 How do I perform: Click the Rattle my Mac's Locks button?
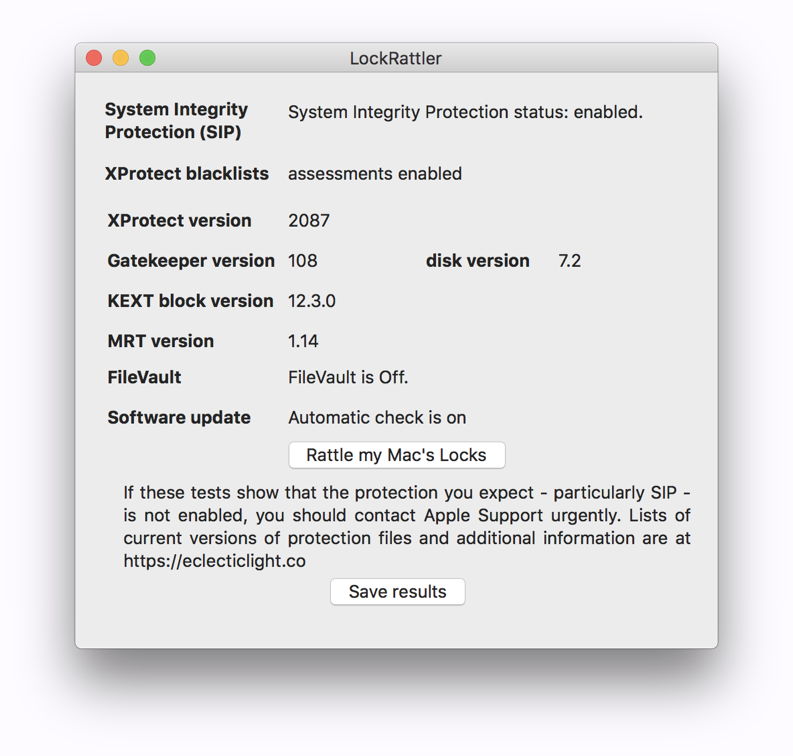coord(396,455)
